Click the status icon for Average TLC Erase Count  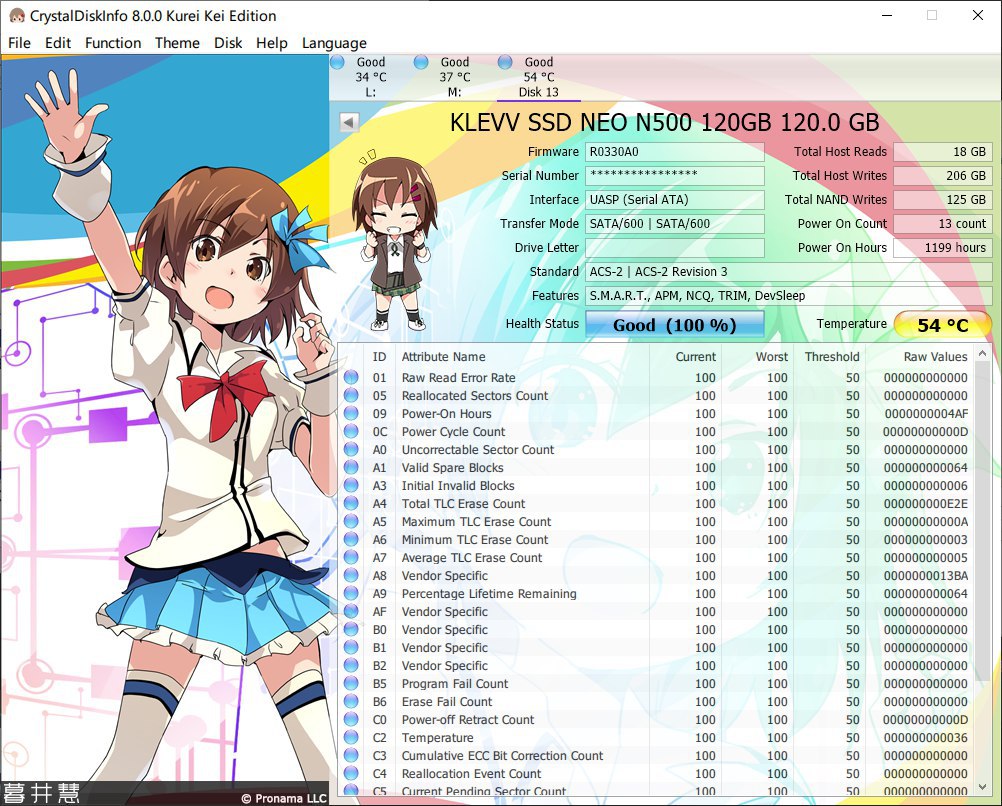coord(351,557)
